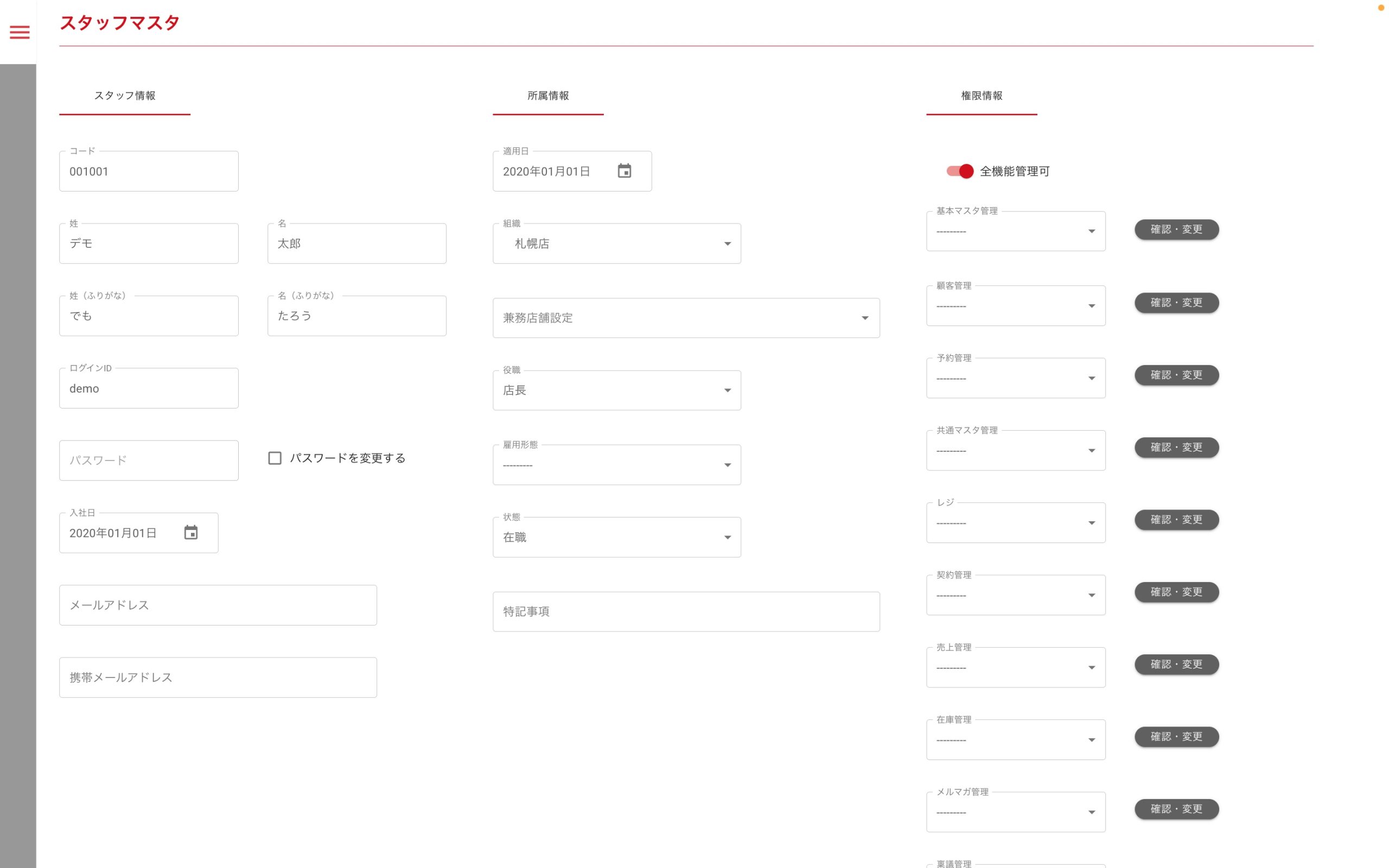Open calendar picker for 入社日
Image resolution: width=1389 pixels, height=868 pixels.
click(190, 533)
